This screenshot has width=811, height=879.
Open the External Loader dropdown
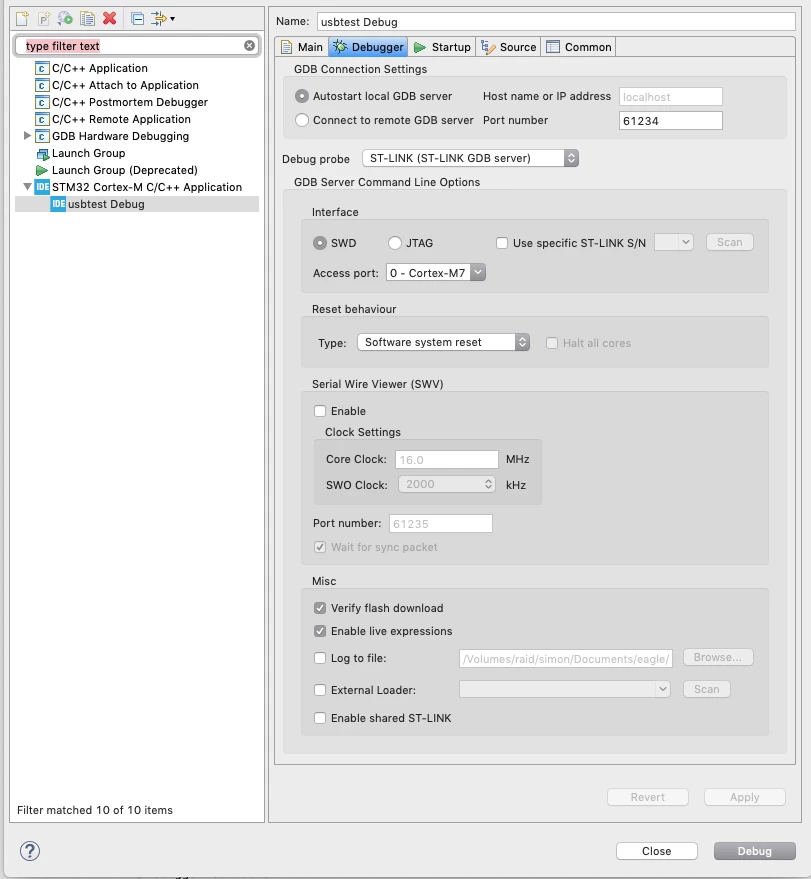point(564,689)
